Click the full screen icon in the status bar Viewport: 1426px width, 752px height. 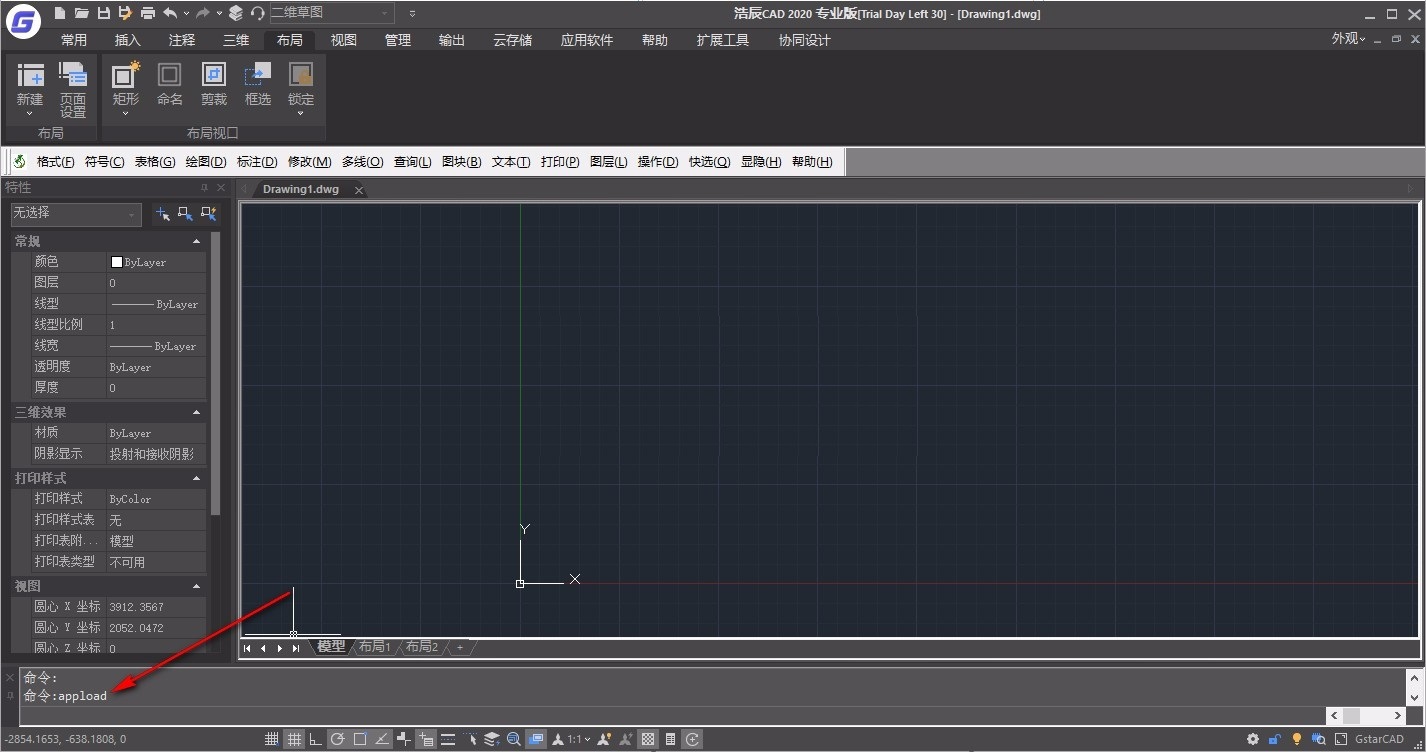pos(1341,740)
